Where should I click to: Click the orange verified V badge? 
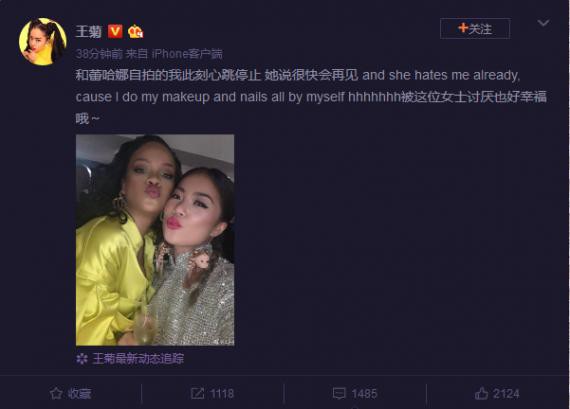115,31
